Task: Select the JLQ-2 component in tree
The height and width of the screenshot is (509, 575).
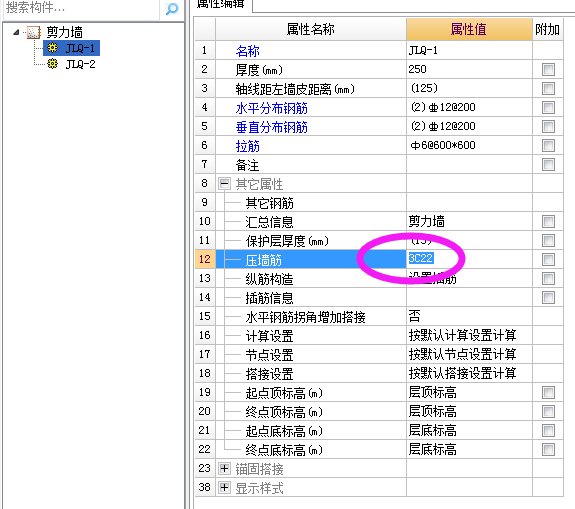Action: (x=80, y=64)
